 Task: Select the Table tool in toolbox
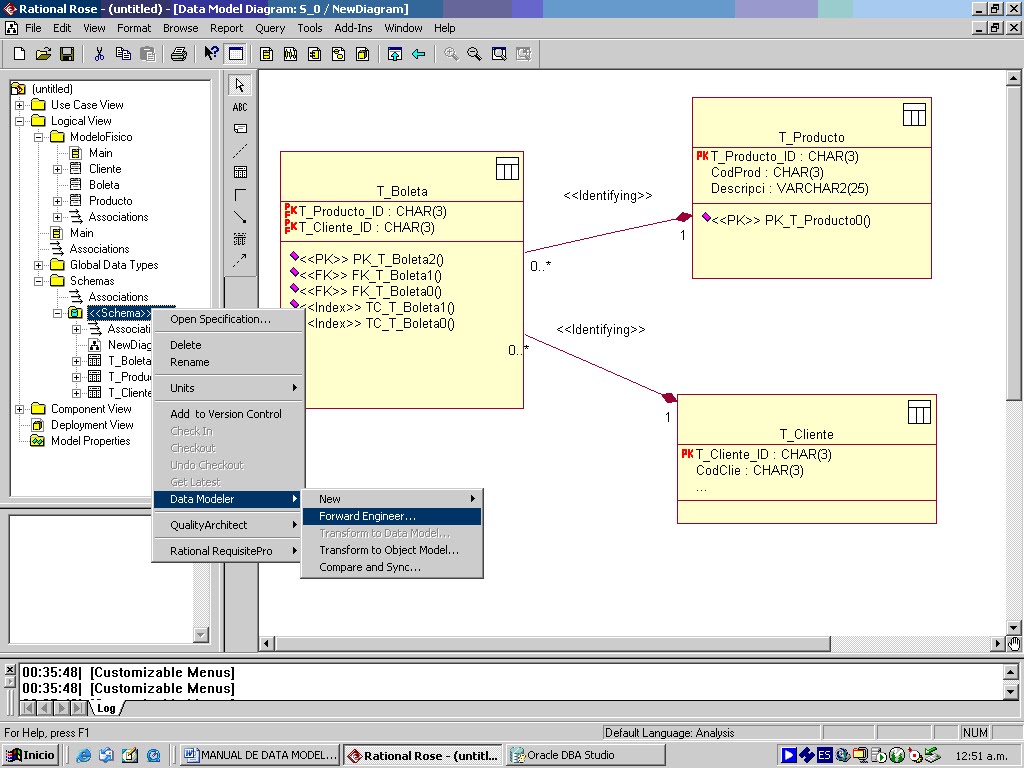pyautogui.click(x=240, y=172)
